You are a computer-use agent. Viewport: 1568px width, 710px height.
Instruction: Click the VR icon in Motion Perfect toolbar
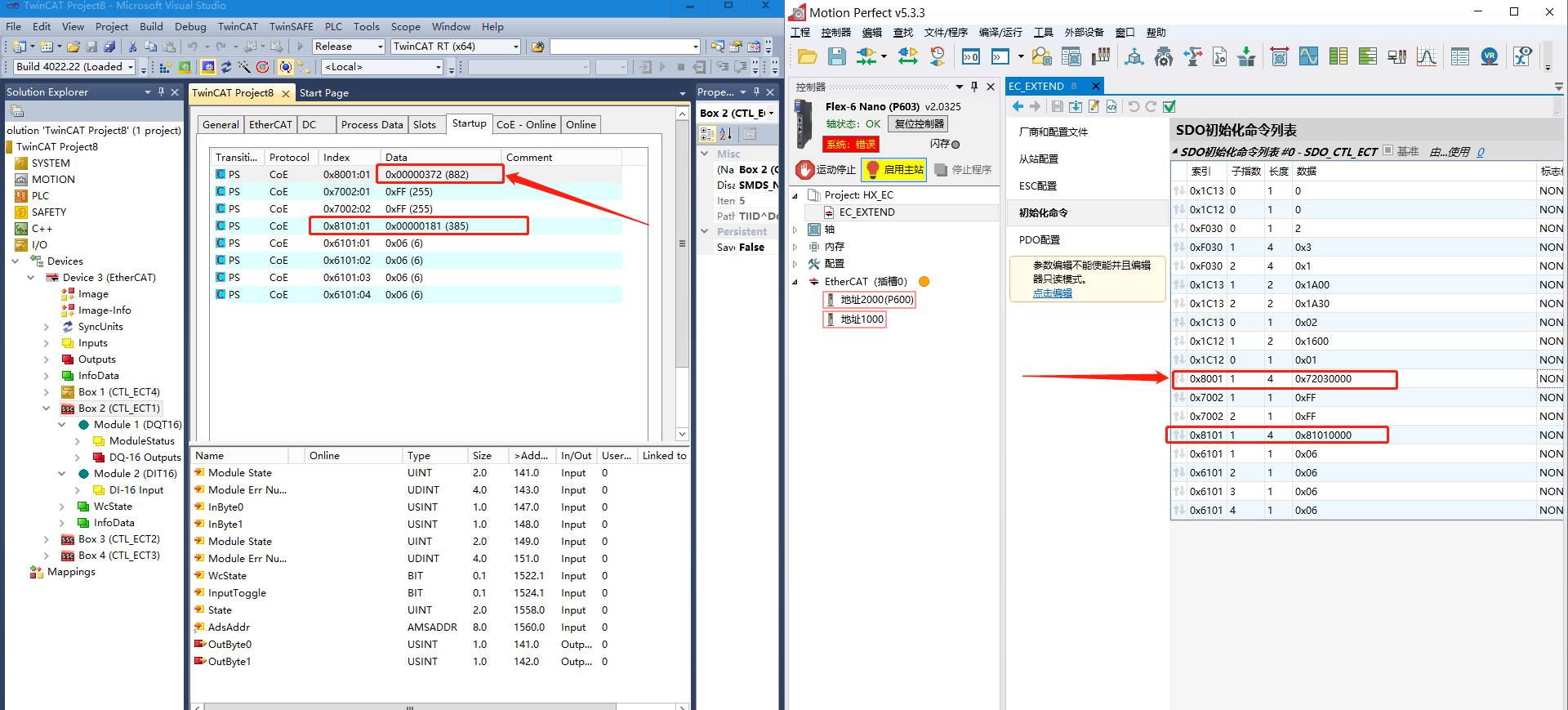[1490, 56]
